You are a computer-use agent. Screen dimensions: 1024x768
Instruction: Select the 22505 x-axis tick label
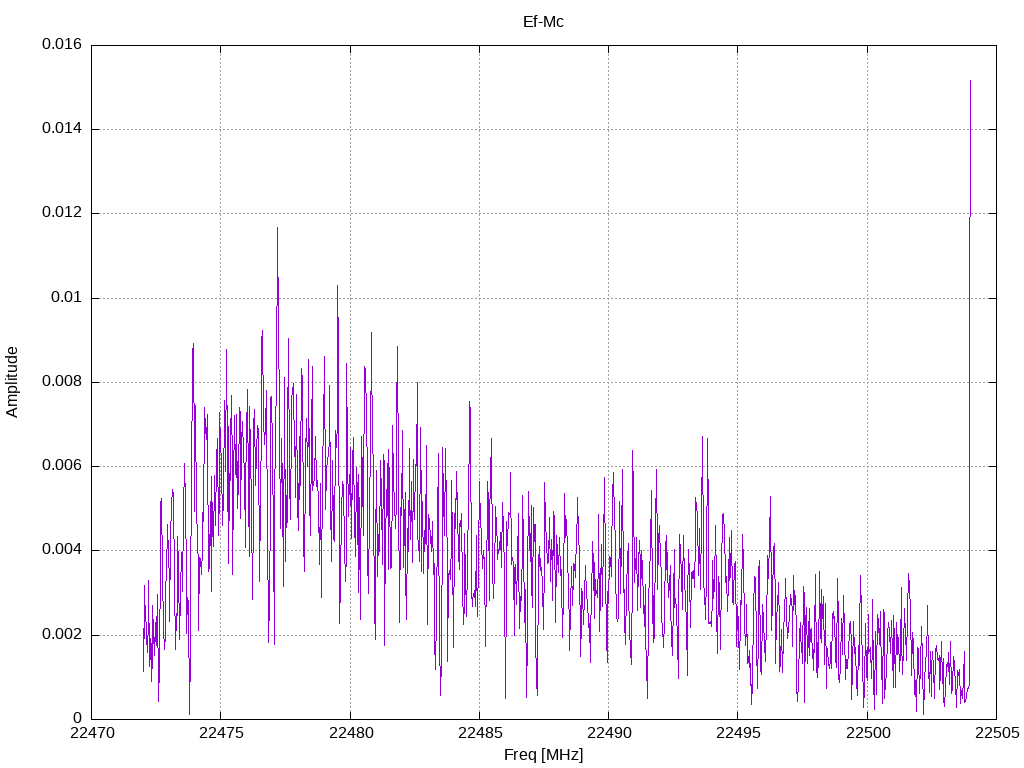tap(996, 733)
